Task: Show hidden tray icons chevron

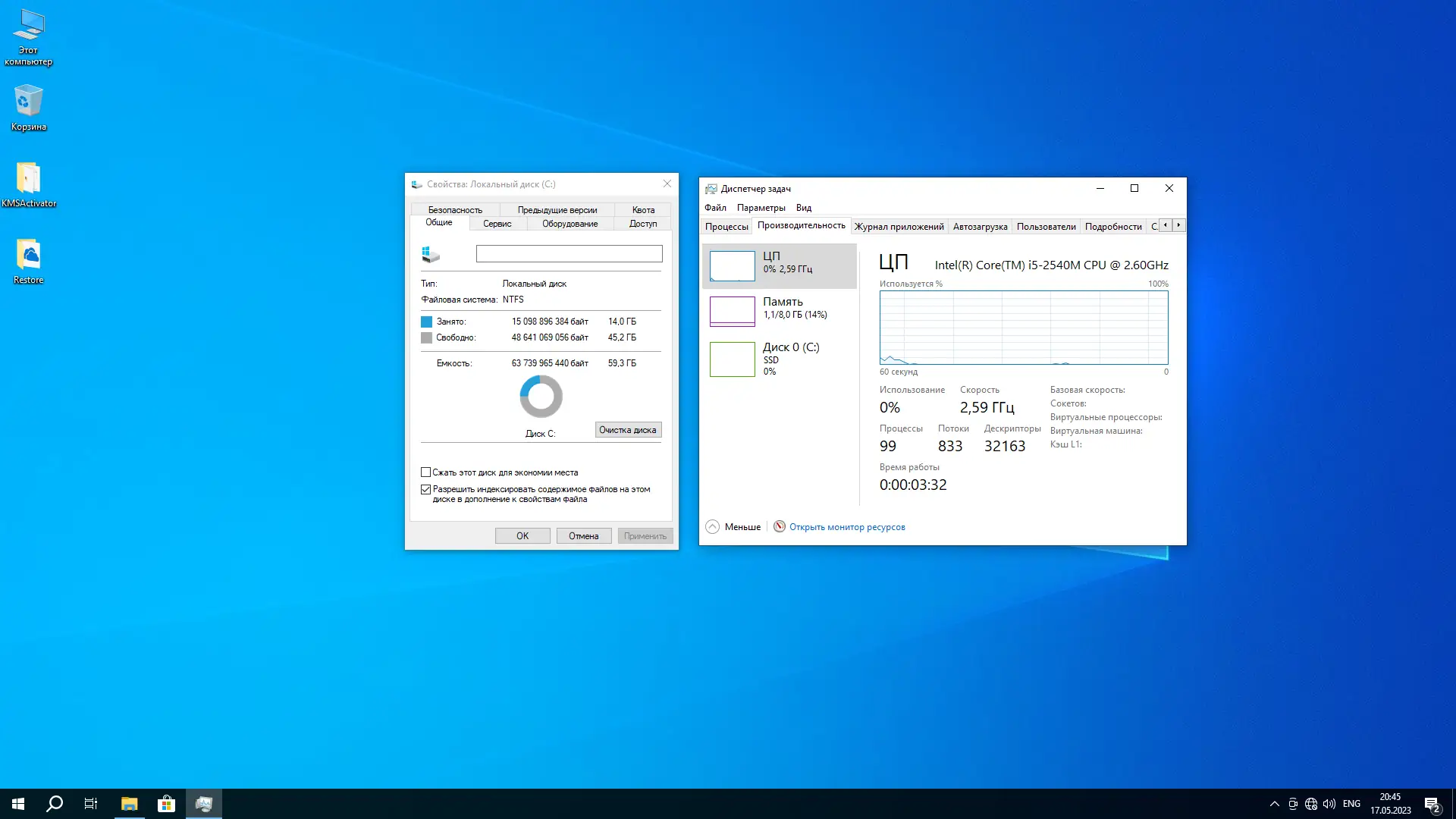Action: click(1274, 804)
